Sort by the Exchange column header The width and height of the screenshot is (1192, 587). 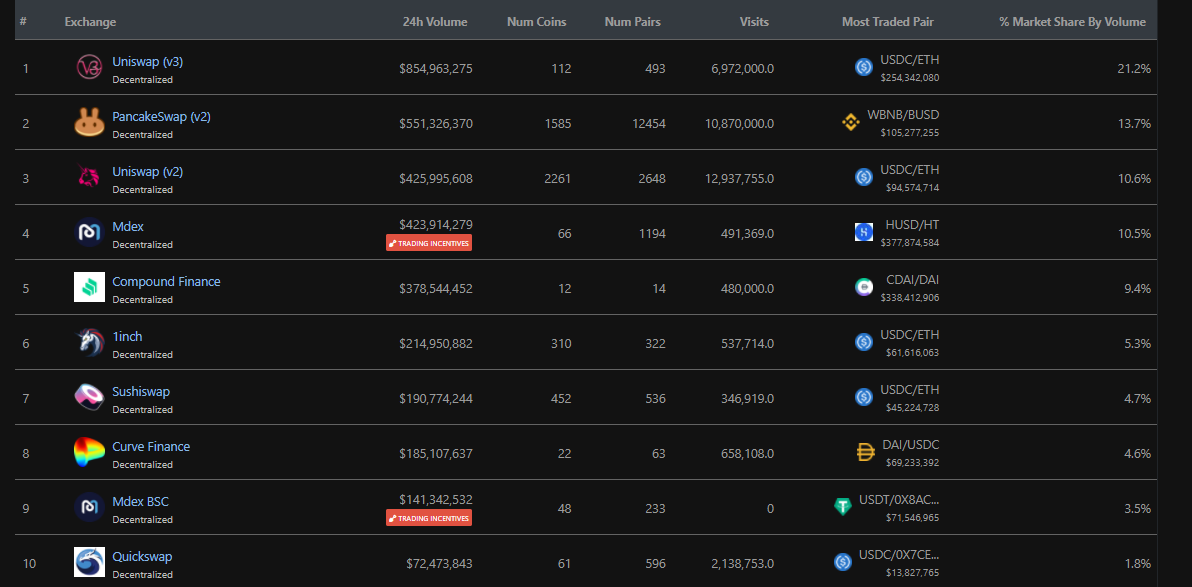(x=90, y=22)
